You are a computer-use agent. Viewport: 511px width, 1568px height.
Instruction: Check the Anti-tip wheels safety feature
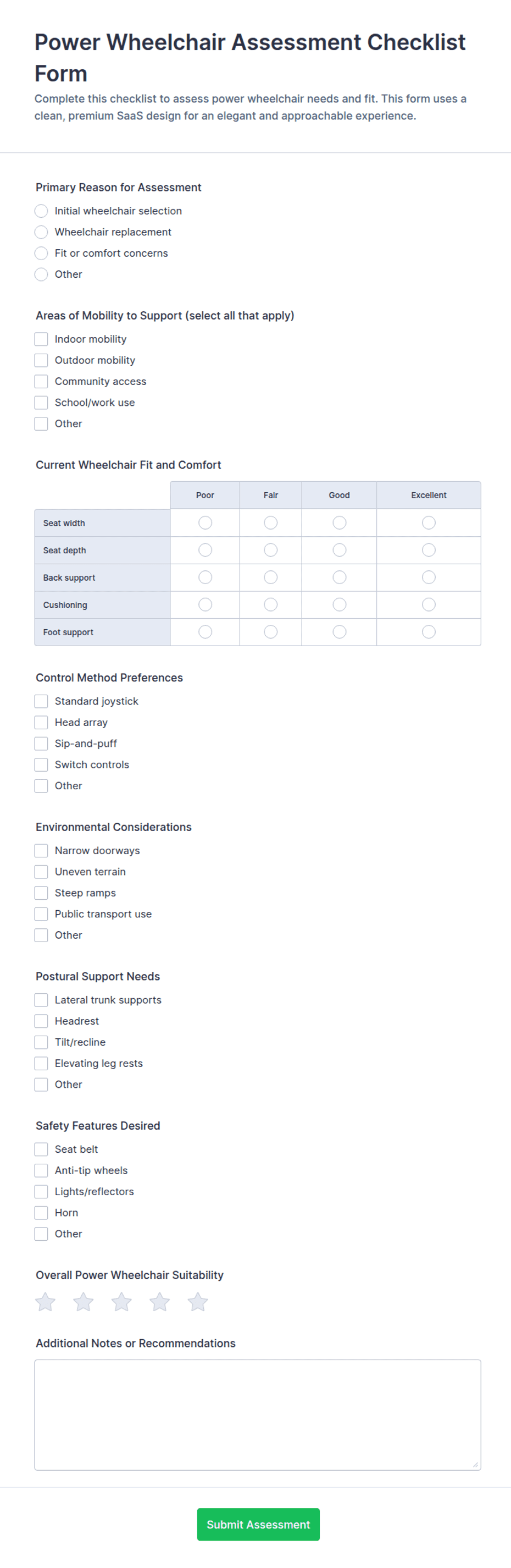pyautogui.click(x=41, y=1170)
